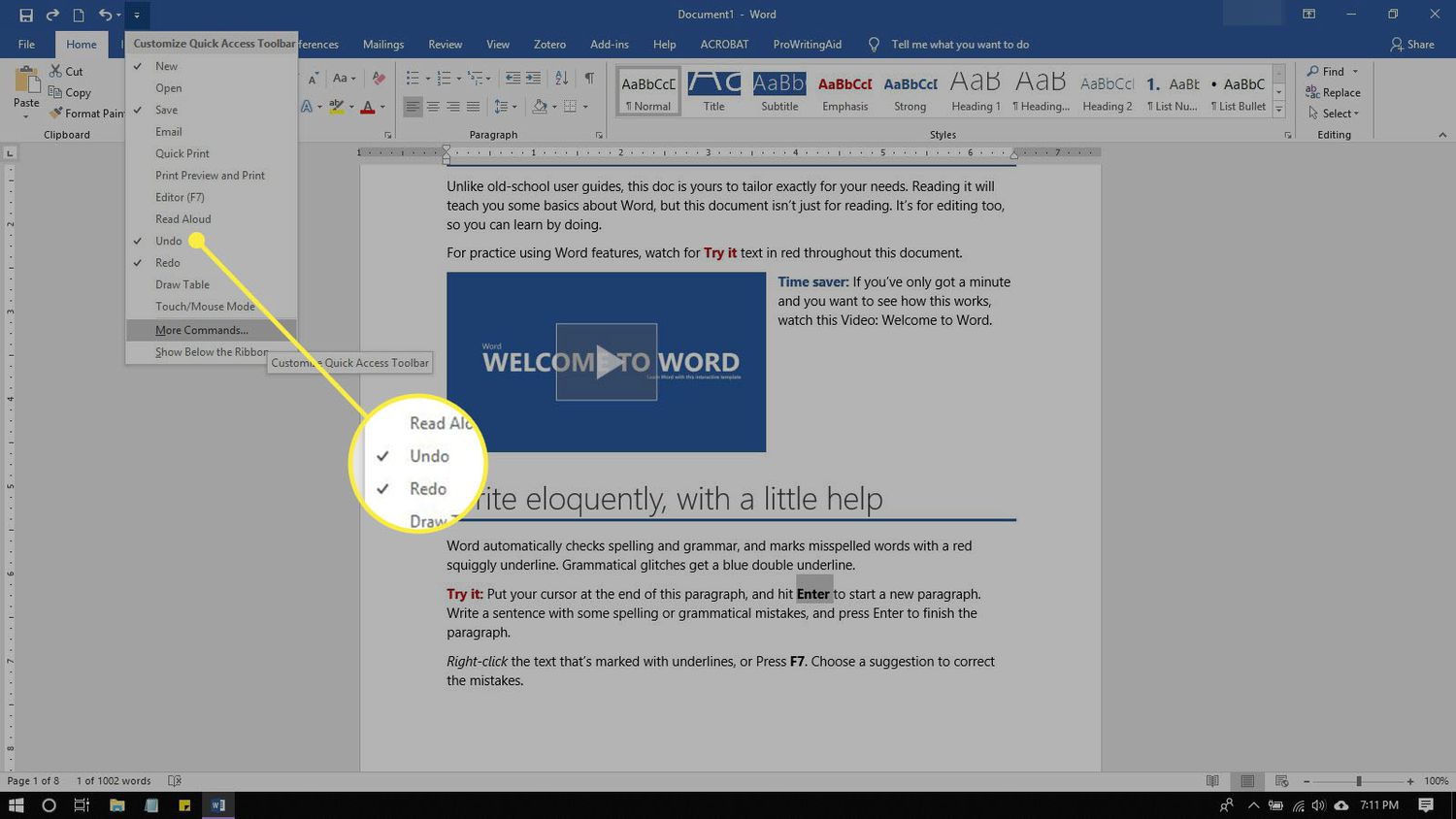Check Touch/Mouse Mode in the Quick Access menu
This screenshot has height=819, width=1456.
(x=211, y=307)
